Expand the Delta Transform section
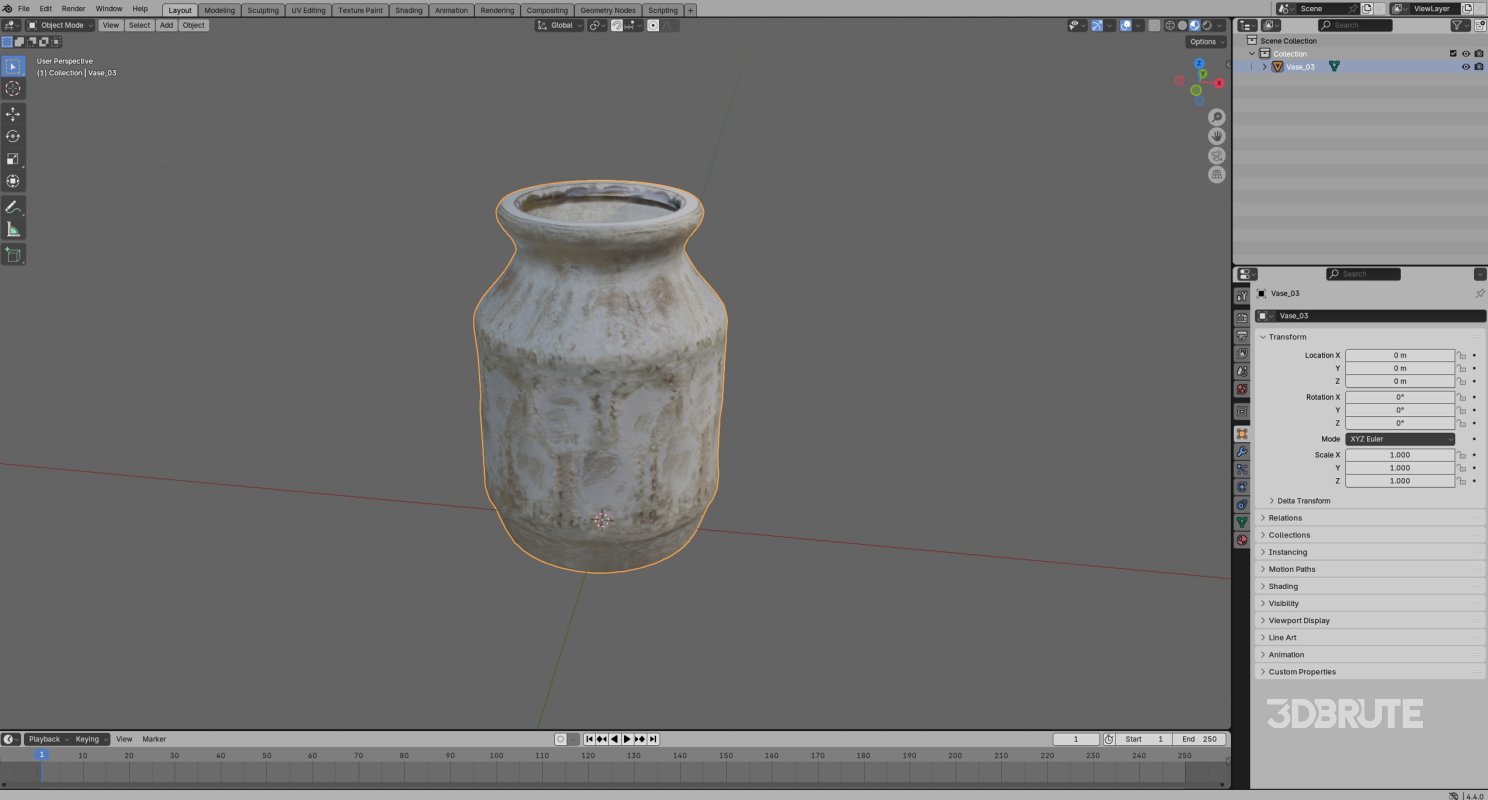The width and height of the screenshot is (1488, 800). [1301, 500]
